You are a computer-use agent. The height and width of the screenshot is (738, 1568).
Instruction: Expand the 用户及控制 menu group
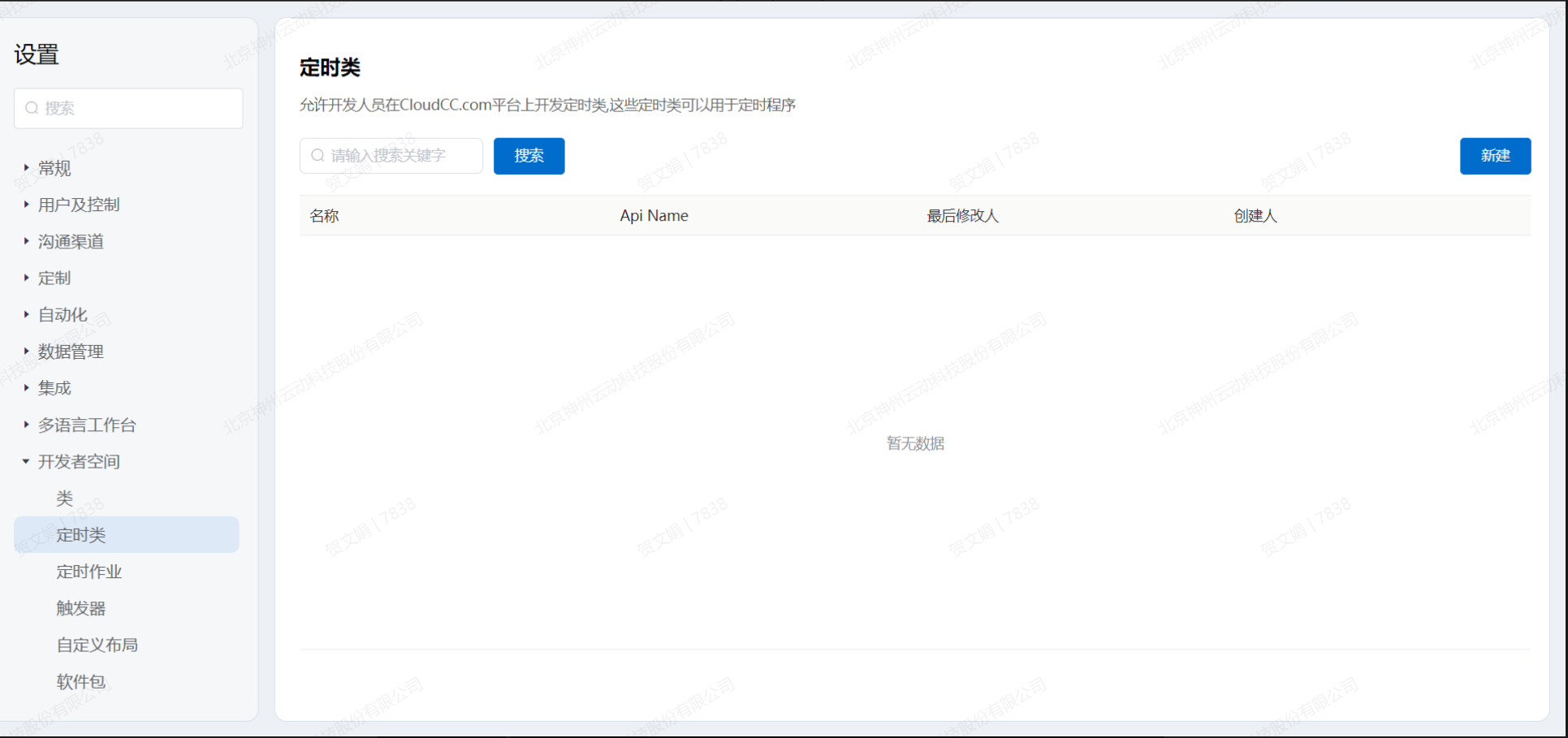pyautogui.click(x=26, y=205)
